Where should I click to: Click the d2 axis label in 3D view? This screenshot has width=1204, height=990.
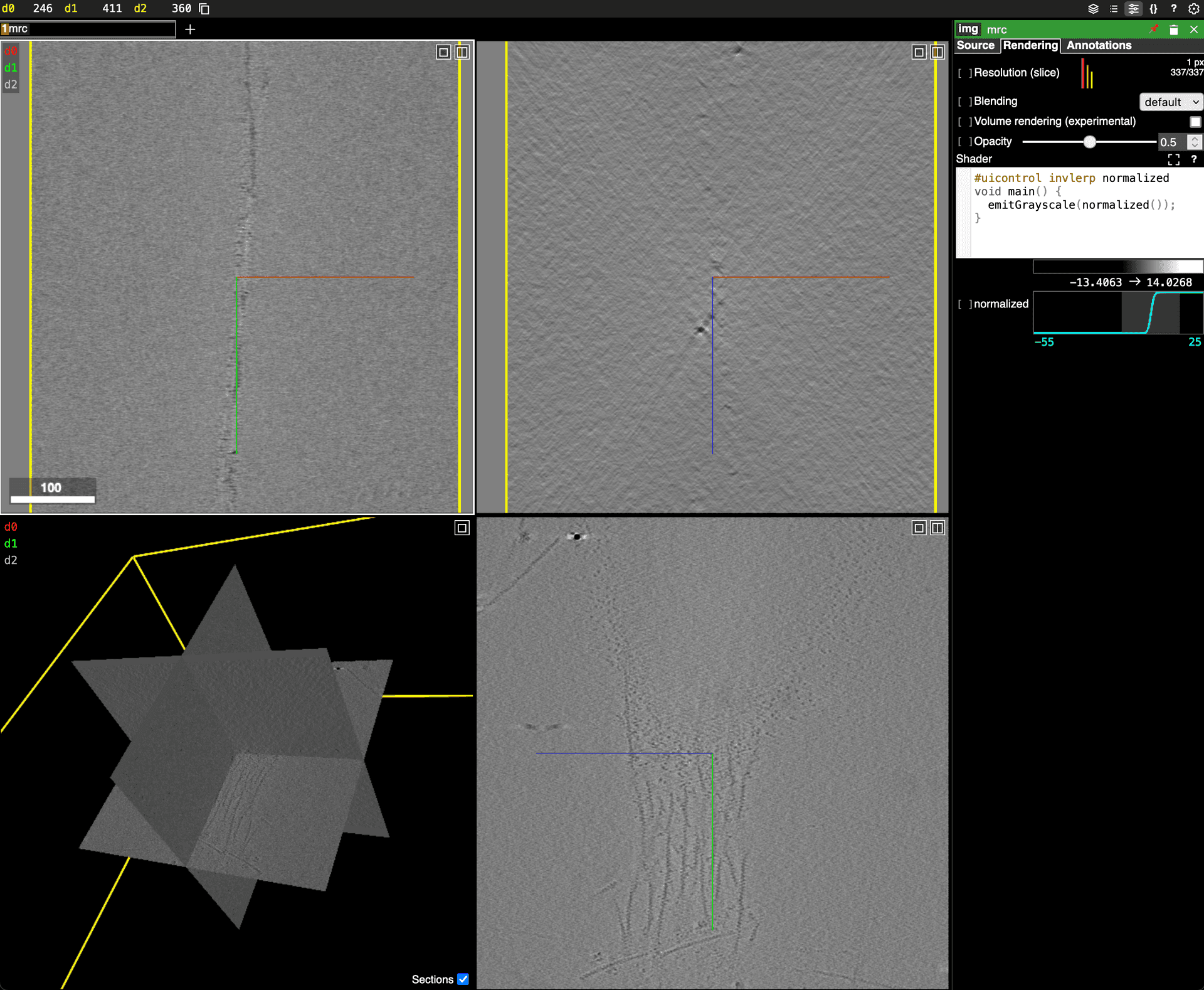point(11,560)
